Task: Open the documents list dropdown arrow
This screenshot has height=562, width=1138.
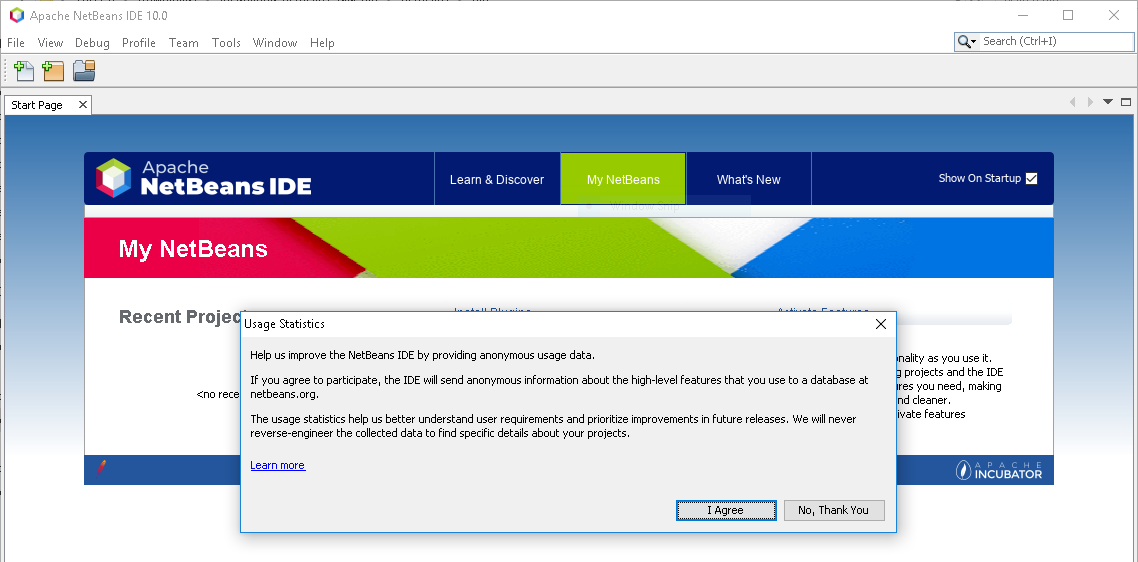Action: [1108, 102]
